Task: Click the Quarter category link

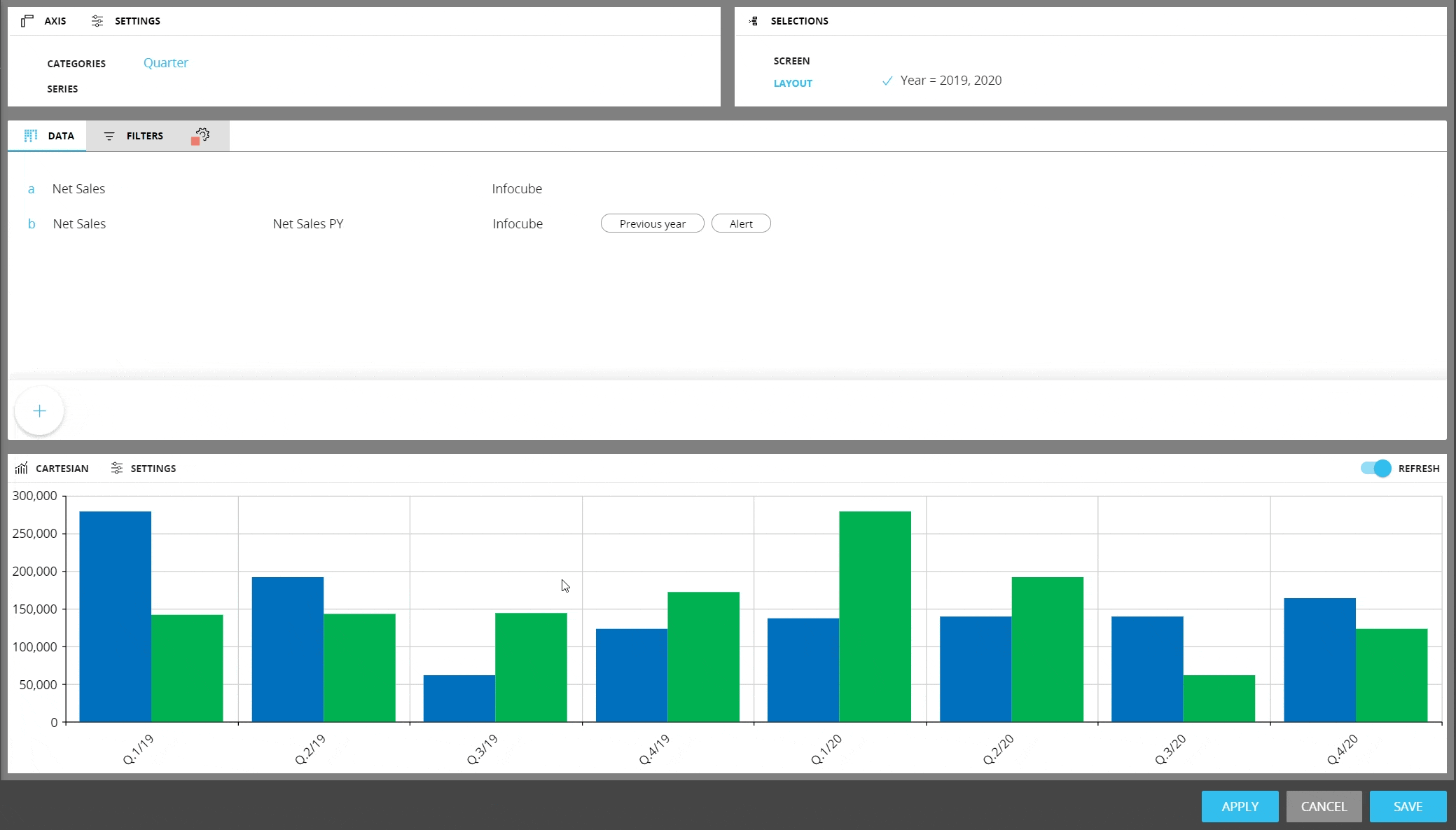Action: click(165, 63)
